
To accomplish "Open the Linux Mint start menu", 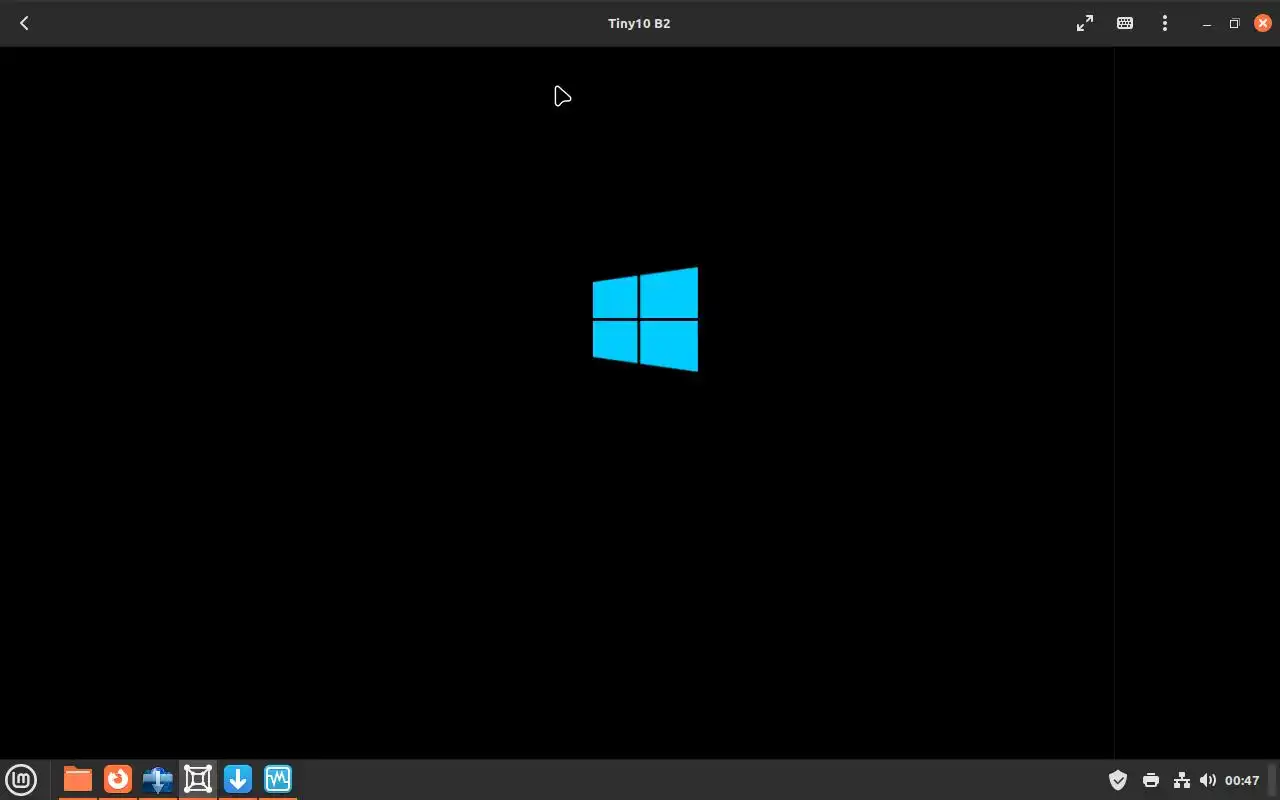I will 21,779.
